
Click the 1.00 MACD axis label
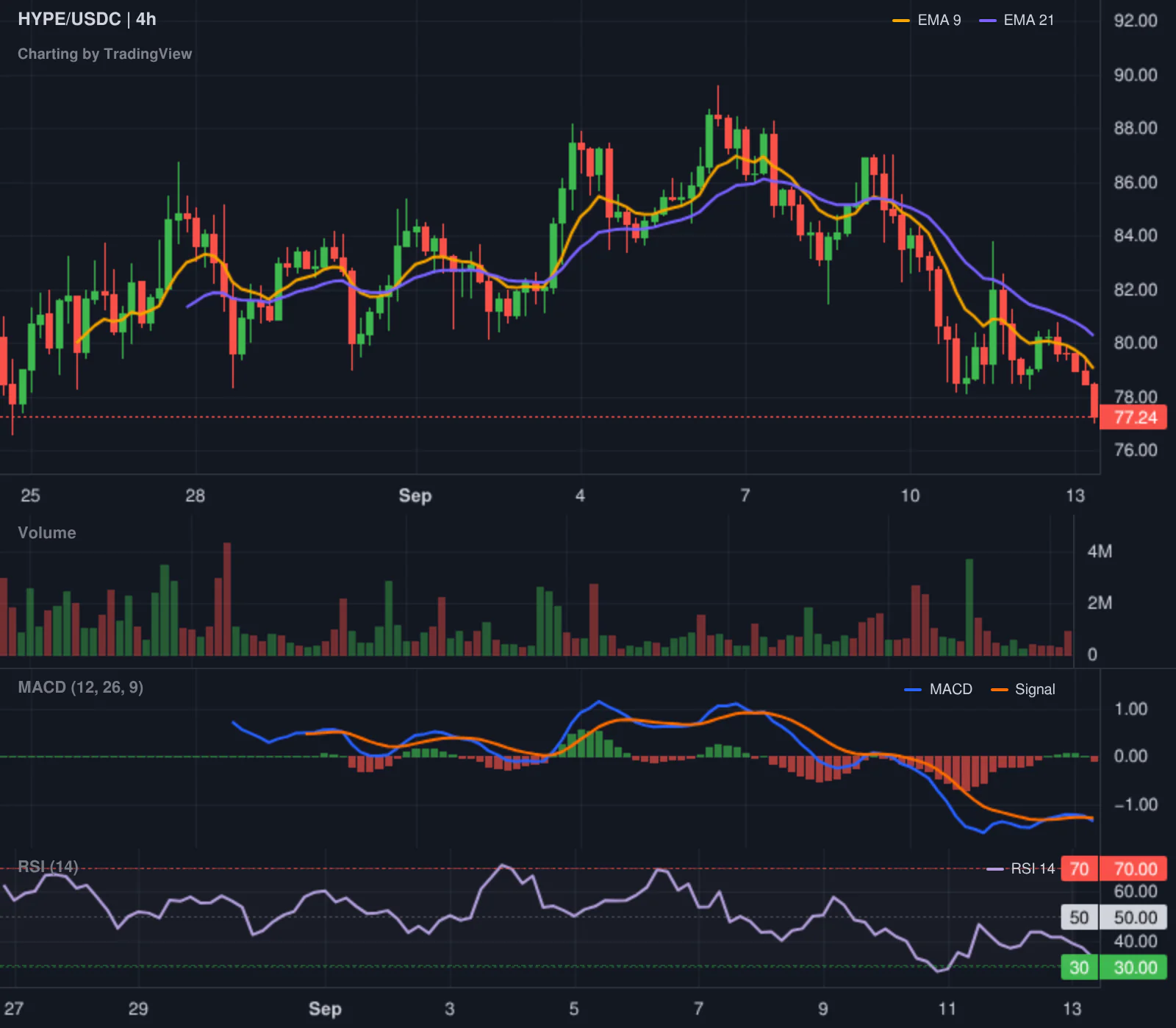click(x=1131, y=709)
